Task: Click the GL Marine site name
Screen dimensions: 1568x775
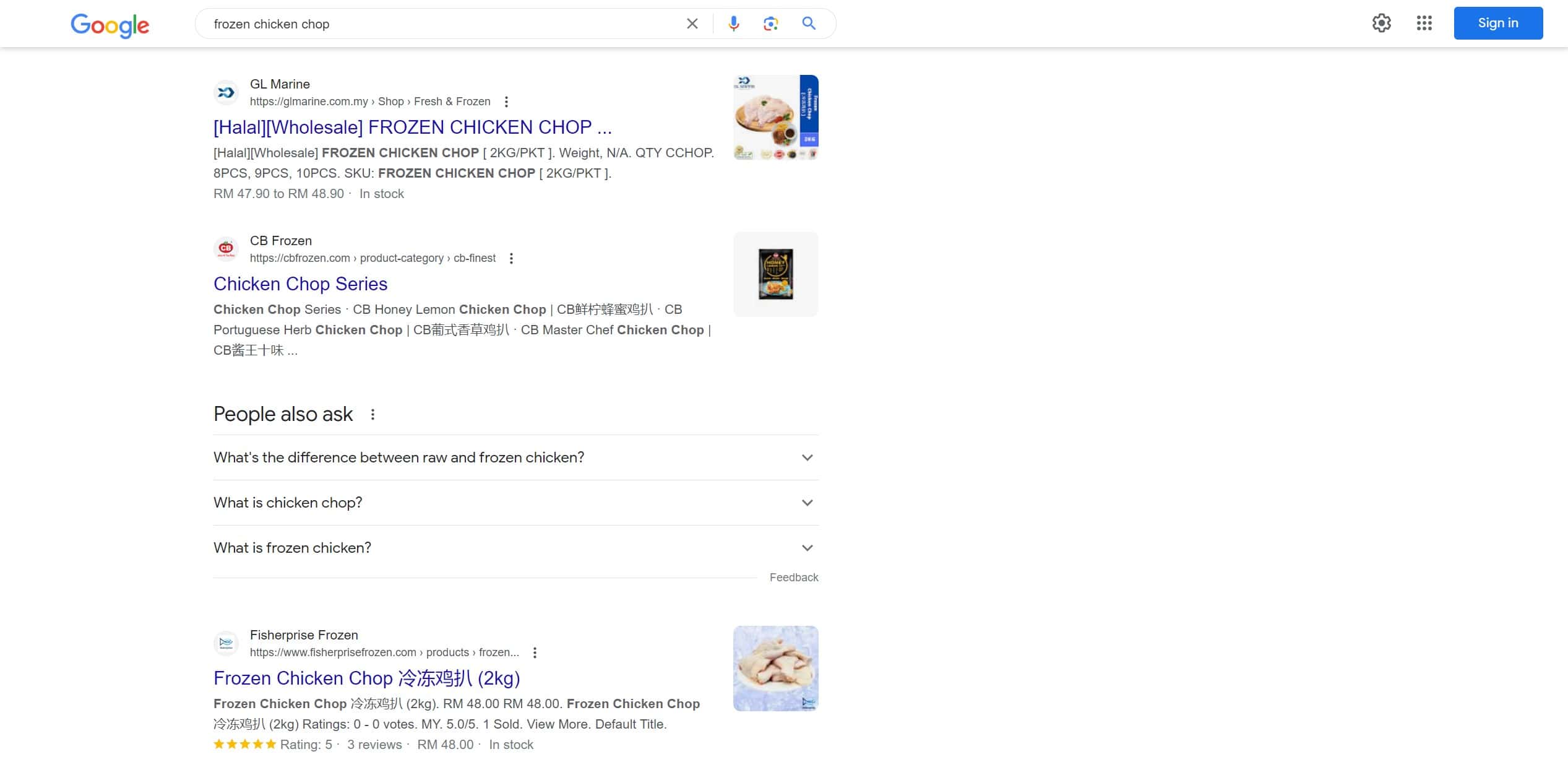Action: [280, 84]
